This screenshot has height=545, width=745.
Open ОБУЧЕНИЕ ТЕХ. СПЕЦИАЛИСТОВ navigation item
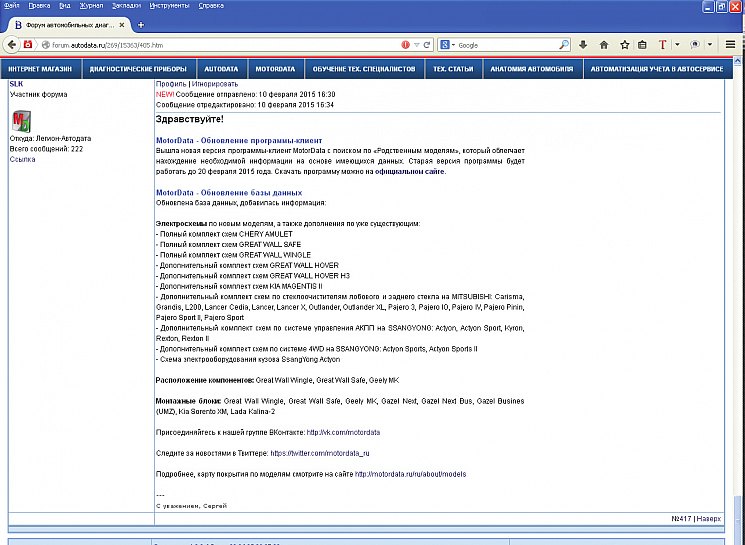point(364,69)
